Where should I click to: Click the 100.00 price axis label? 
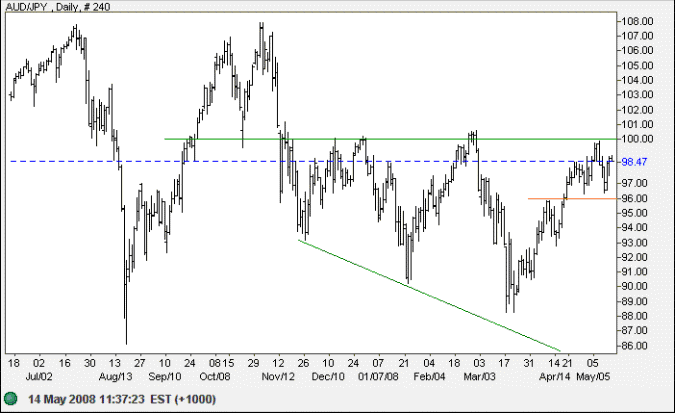coord(637,139)
